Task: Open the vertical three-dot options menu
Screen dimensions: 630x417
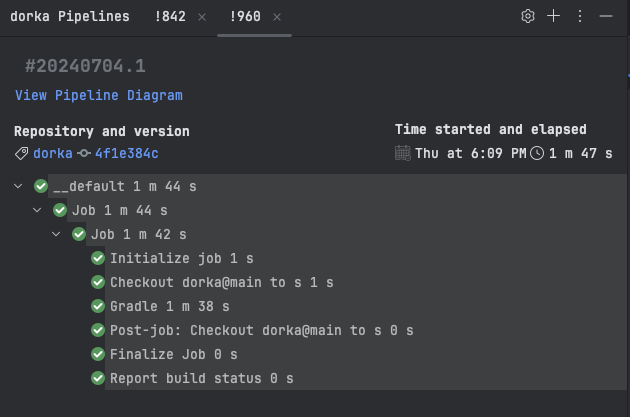Action: [x=580, y=16]
